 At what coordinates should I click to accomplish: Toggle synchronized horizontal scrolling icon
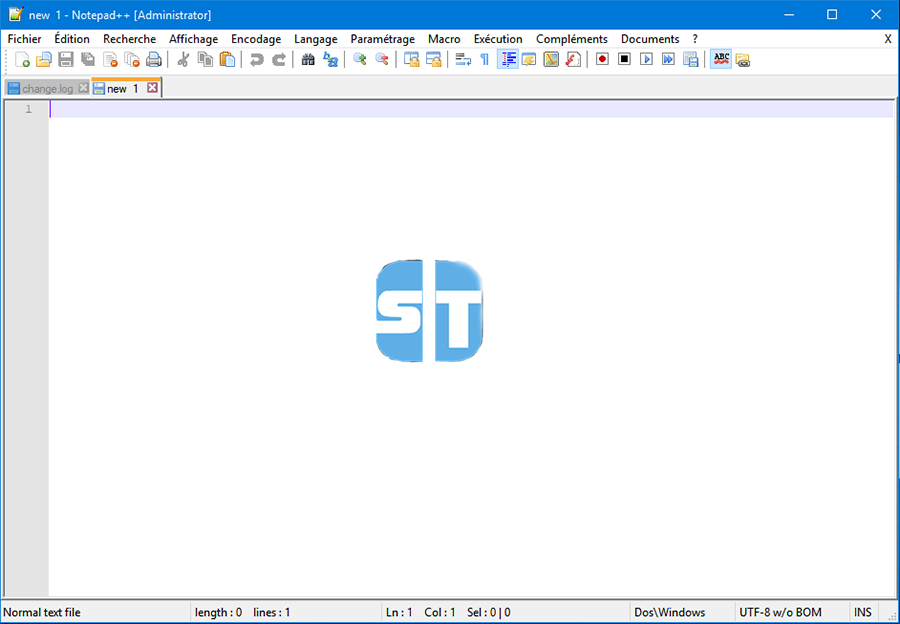433,59
